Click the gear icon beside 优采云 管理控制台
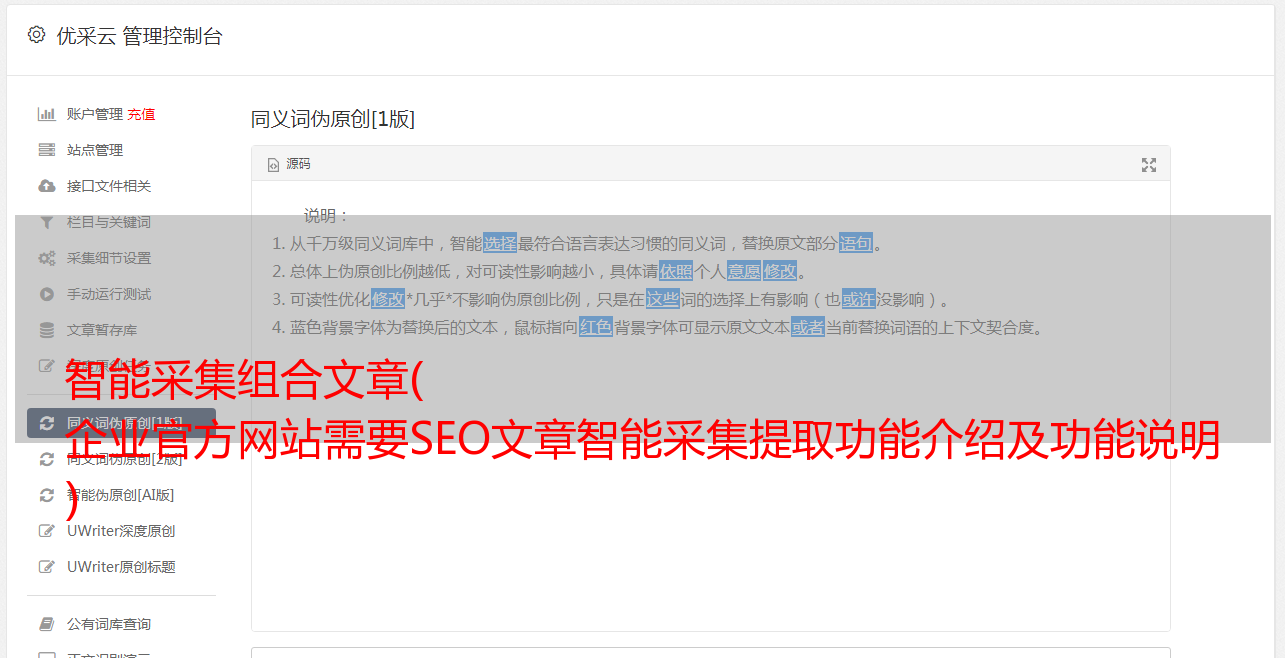 (37, 35)
